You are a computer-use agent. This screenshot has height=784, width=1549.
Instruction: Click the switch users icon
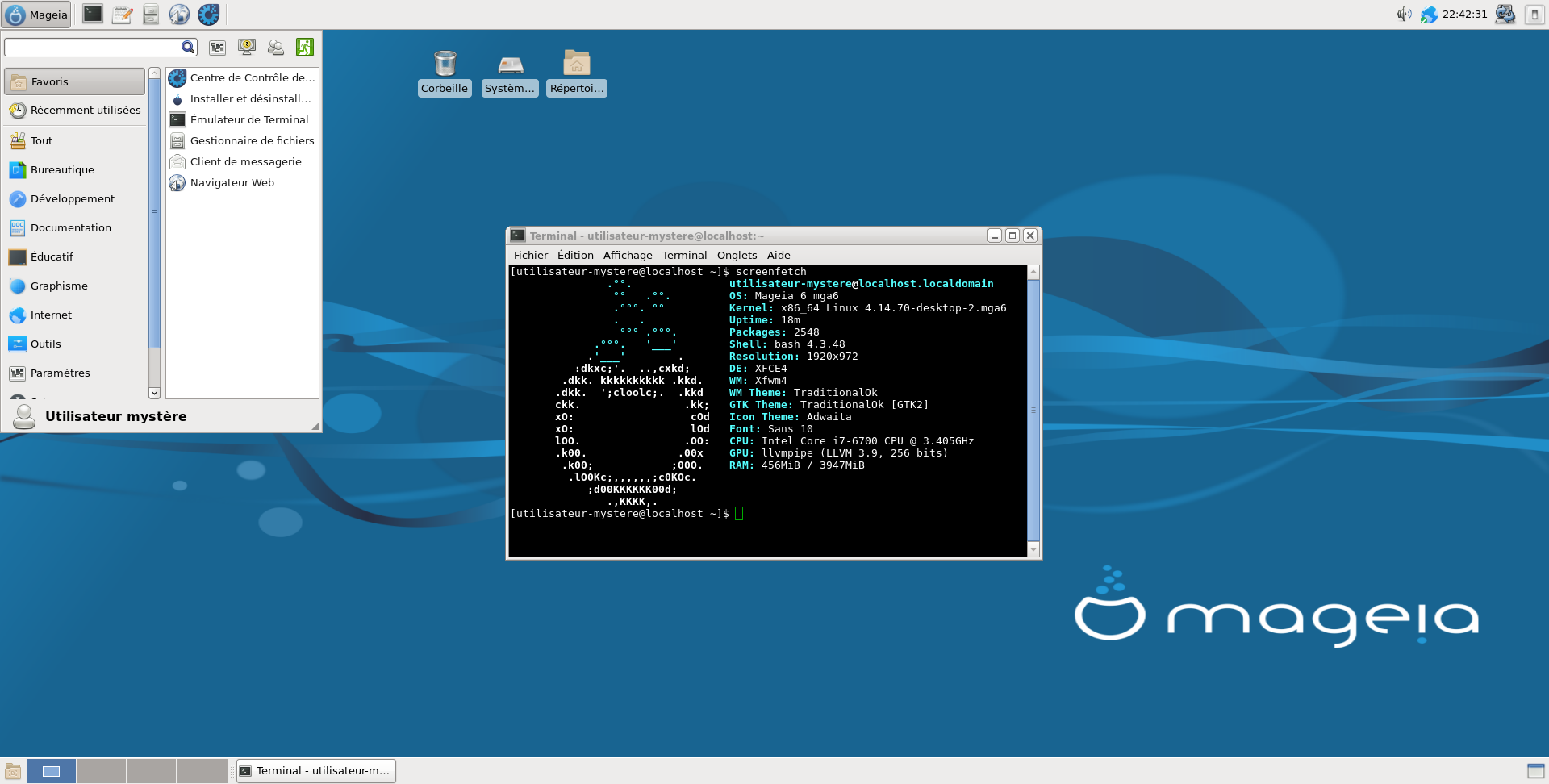(x=276, y=48)
